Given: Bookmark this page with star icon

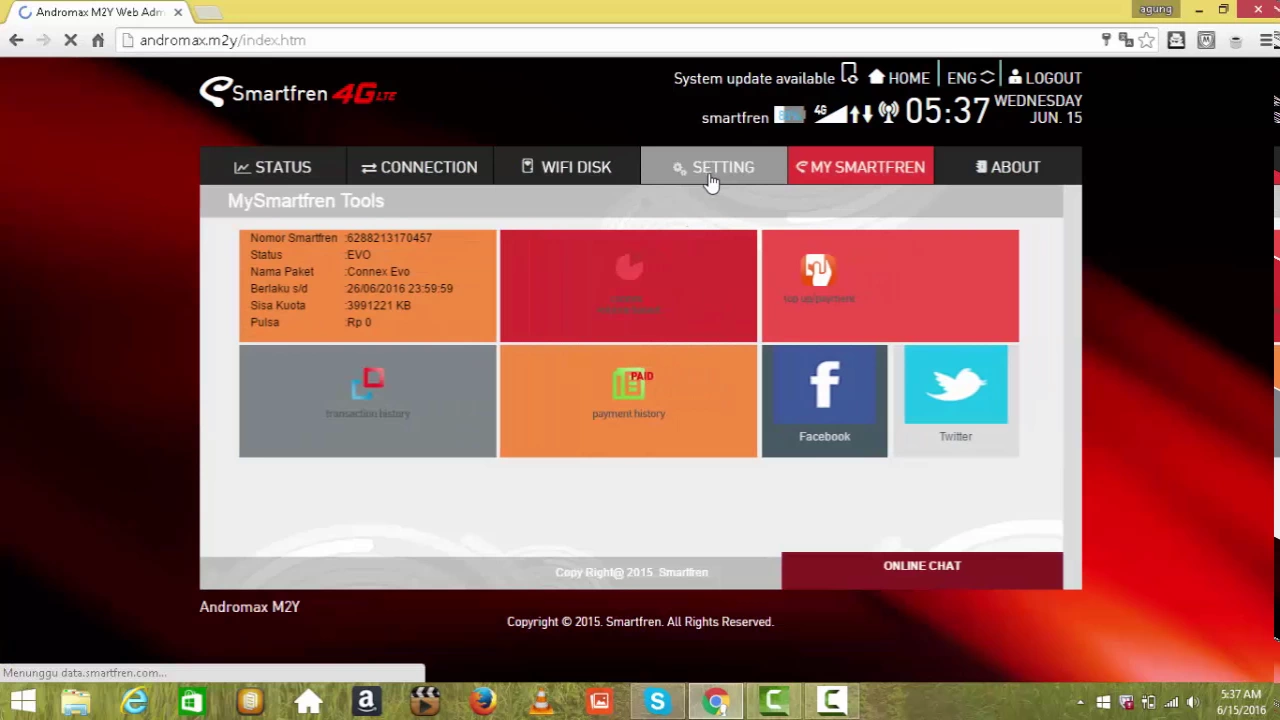Looking at the screenshot, I should 1147,40.
